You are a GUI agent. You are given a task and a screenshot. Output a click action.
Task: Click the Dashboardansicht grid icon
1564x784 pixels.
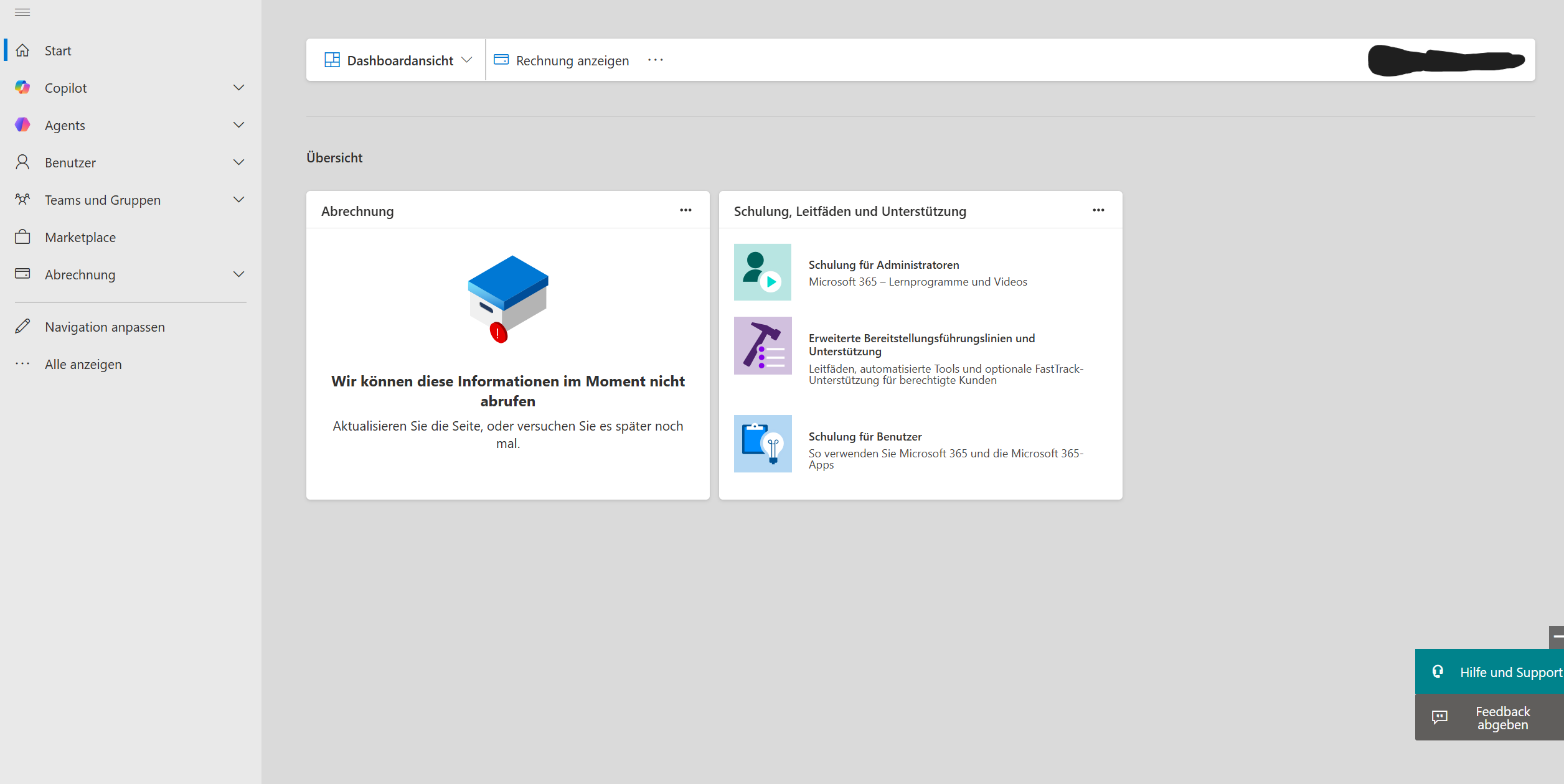coord(332,60)
